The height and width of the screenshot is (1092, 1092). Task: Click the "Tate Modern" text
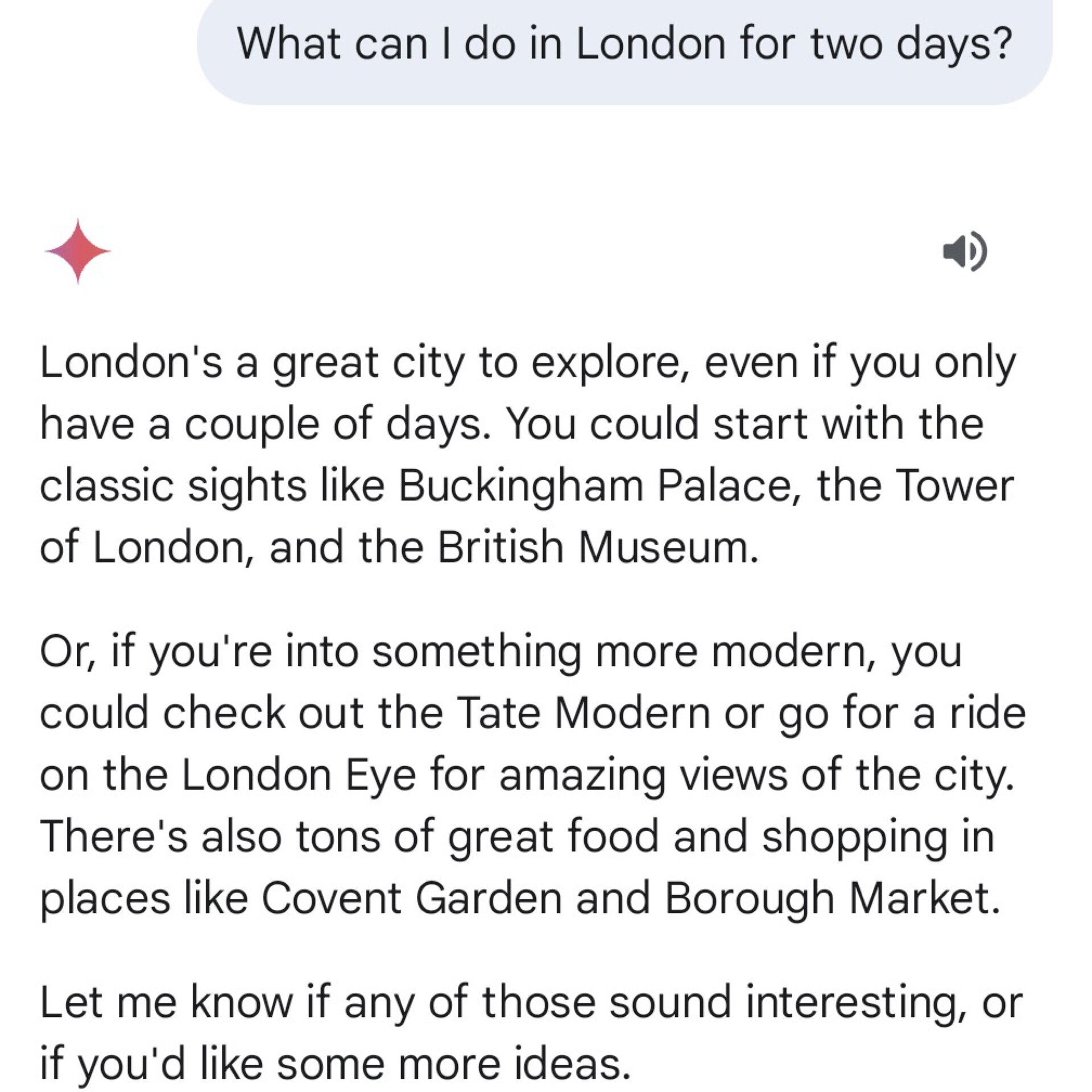point(584,713)
